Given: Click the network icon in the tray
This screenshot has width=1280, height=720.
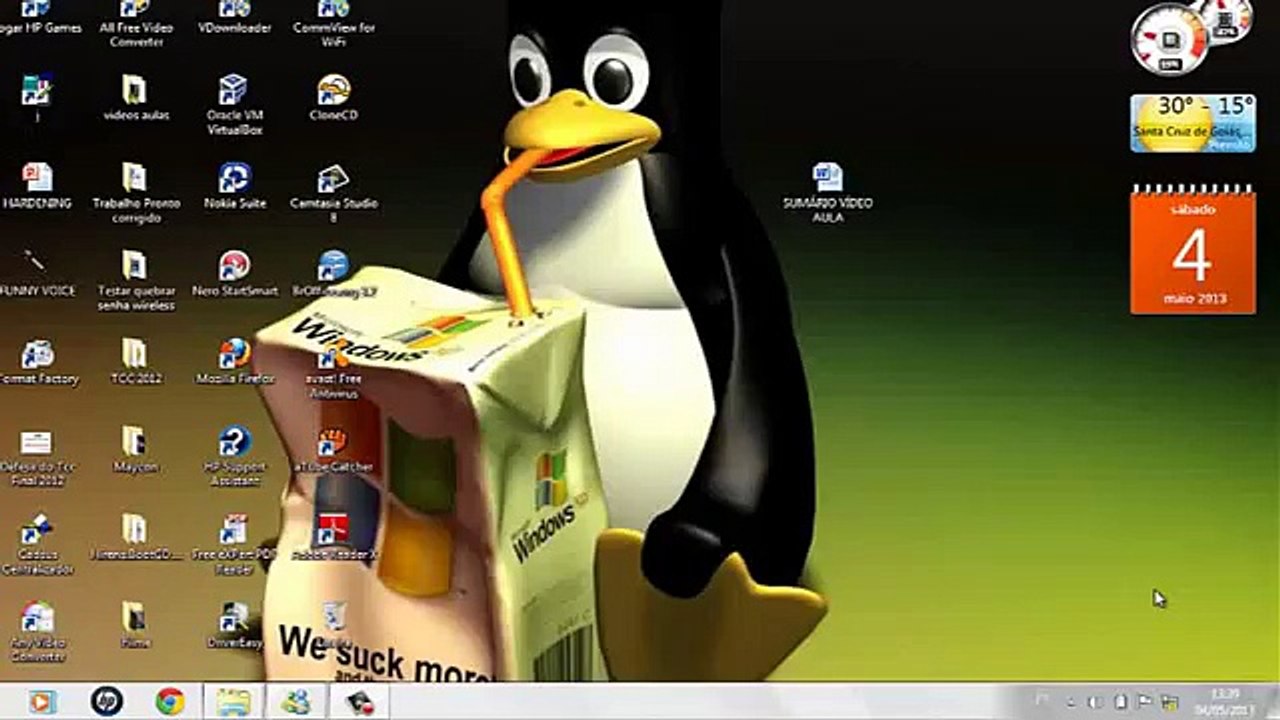Looking at the screenshot, I should point(1168,702).
